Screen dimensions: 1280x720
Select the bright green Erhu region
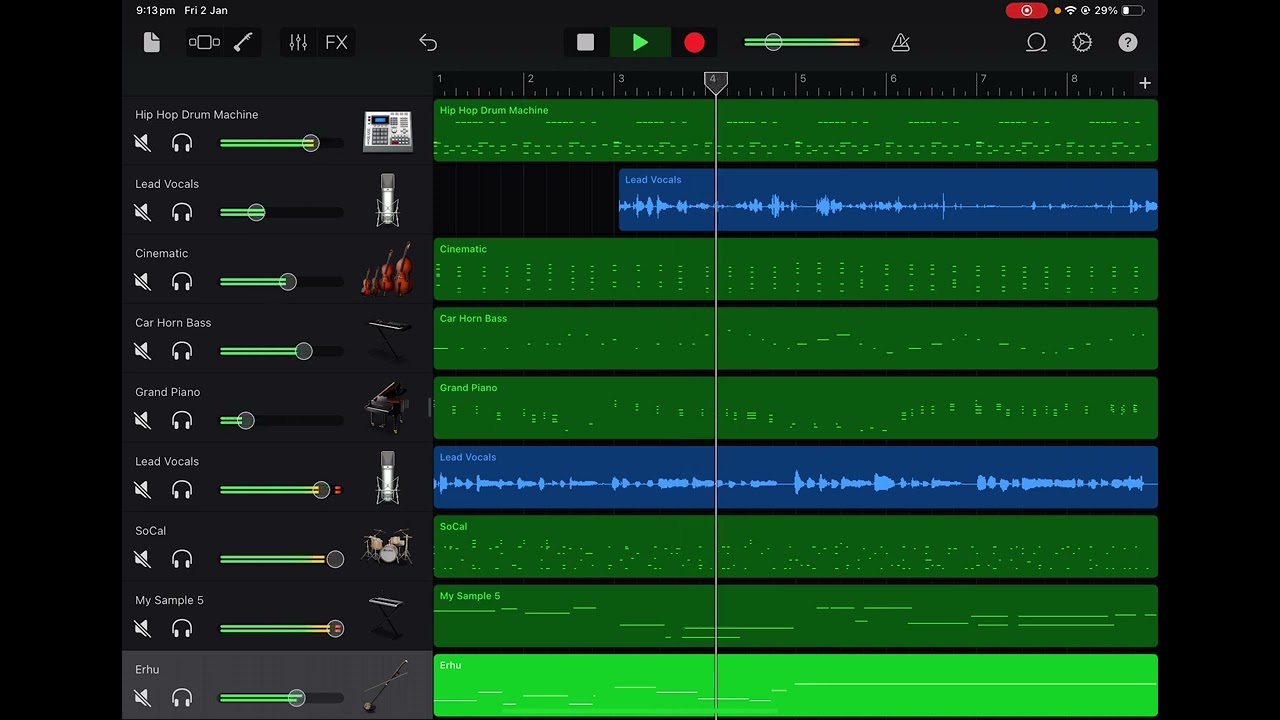point(796,686)
